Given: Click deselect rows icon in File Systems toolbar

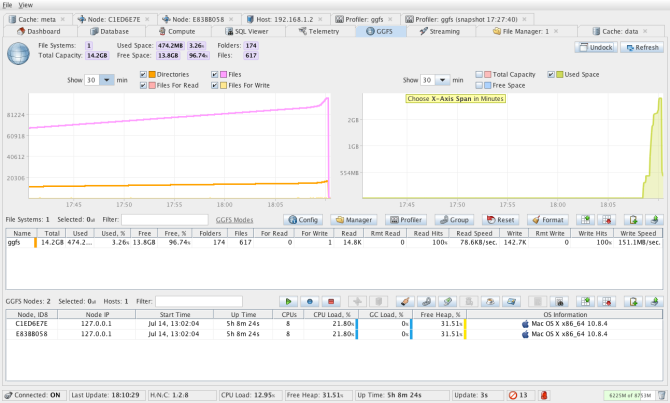Looking at the screenshot, I should click(607, 220).
